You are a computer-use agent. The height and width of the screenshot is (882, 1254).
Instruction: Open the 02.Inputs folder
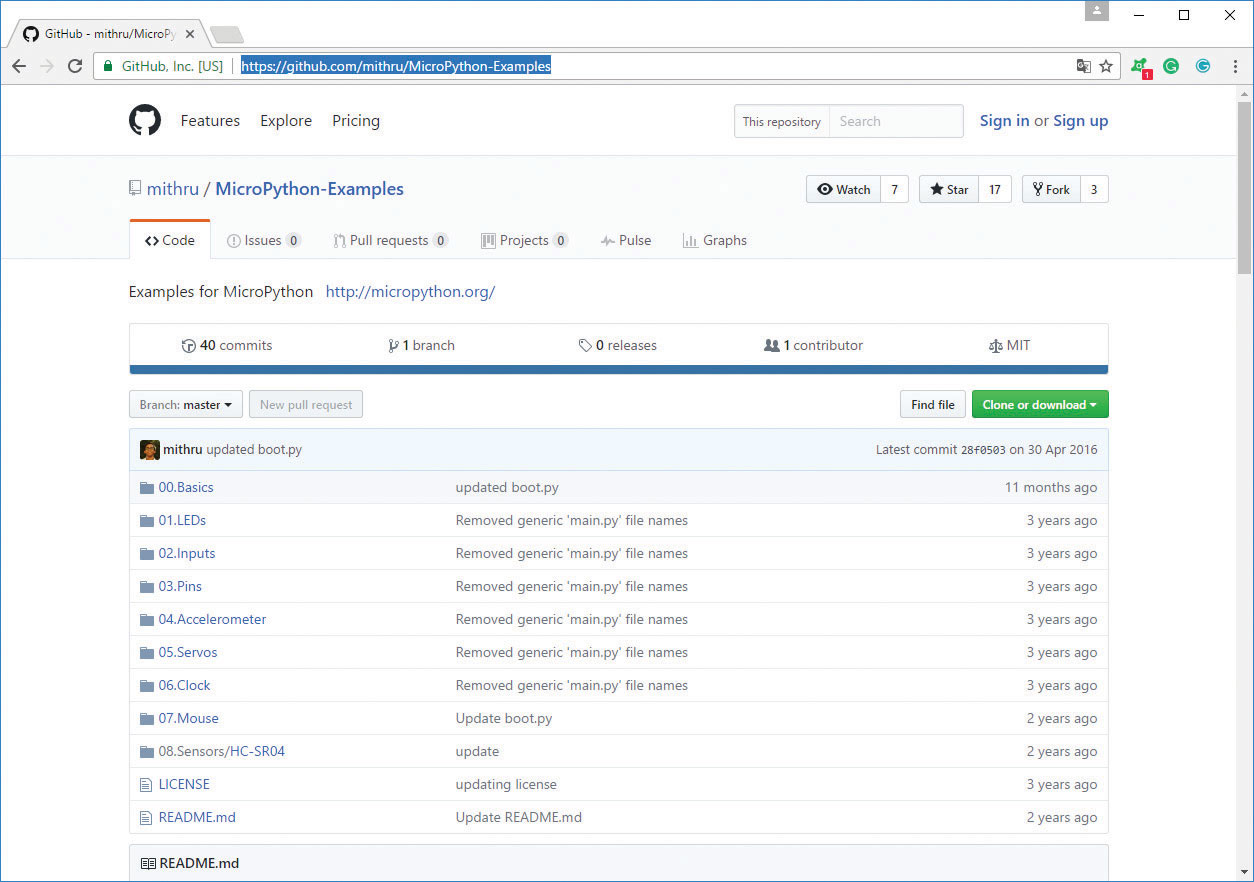(x=187, y=554)
